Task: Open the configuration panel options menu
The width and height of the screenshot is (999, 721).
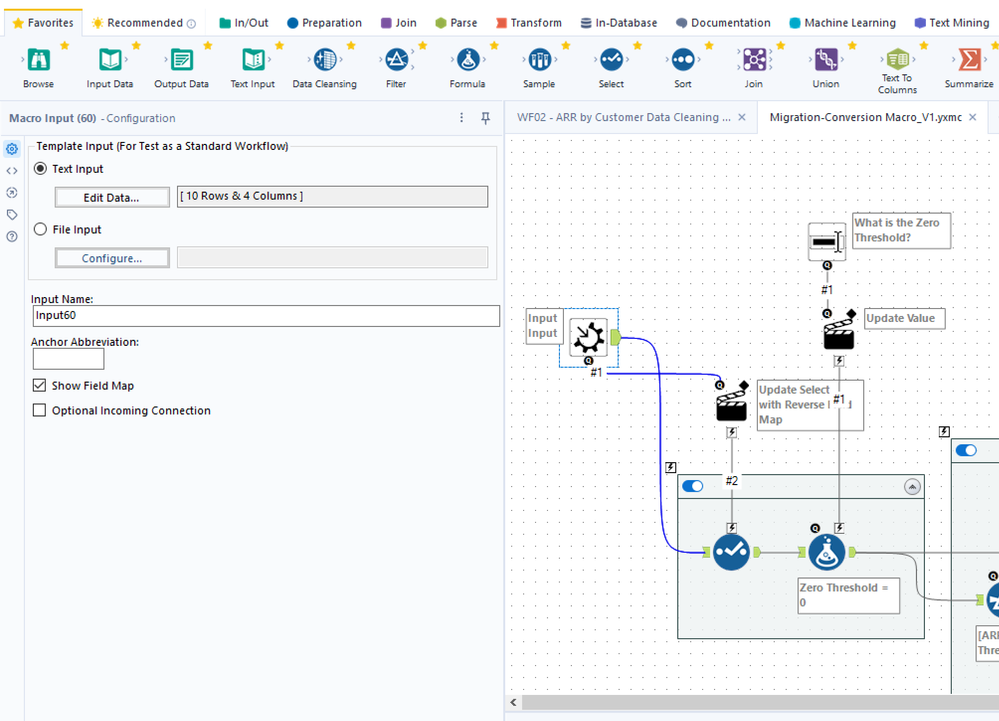Action: pyautogui.click(x=461, y=118)
